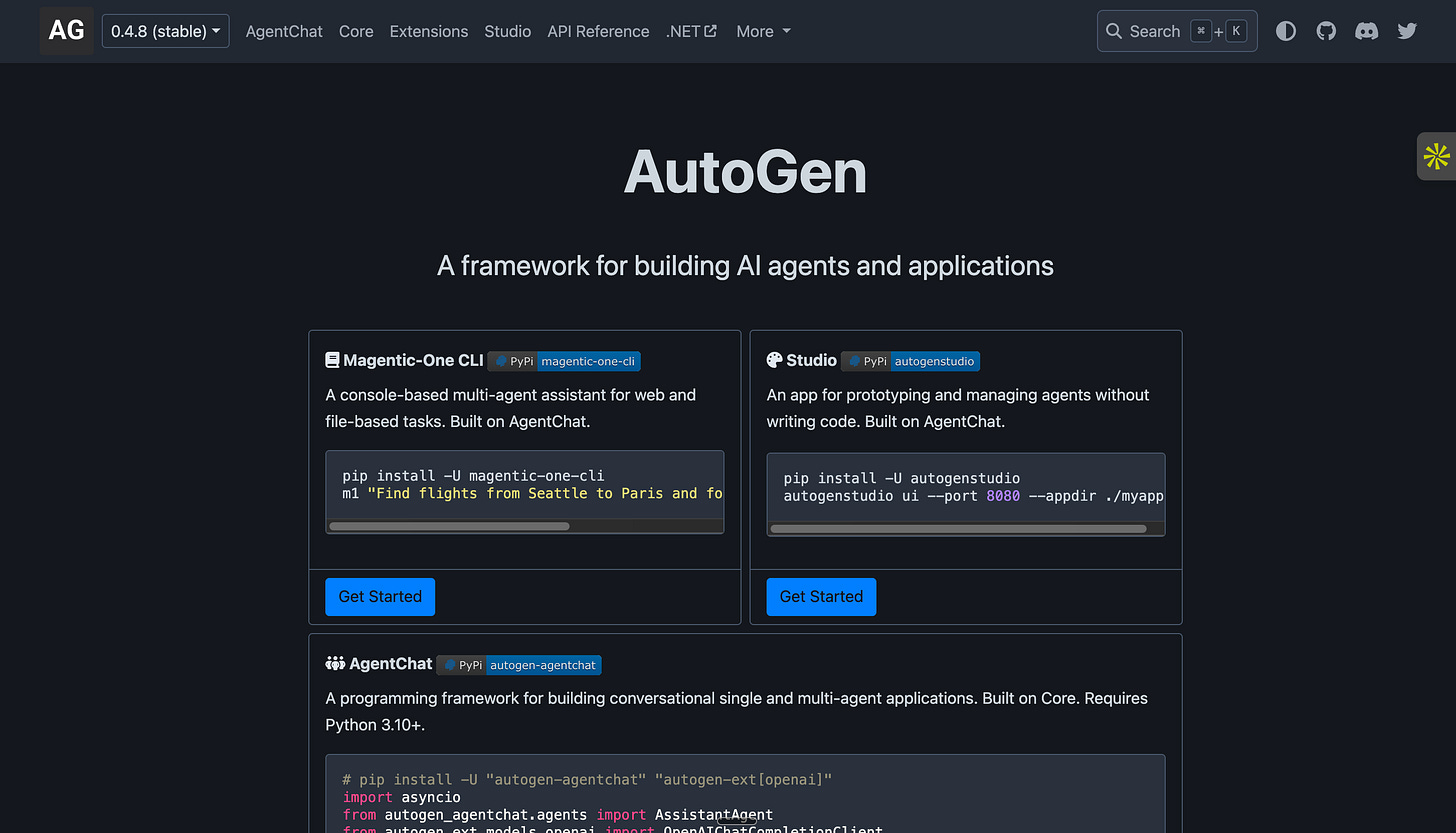This screenshot has width=1456, height=833.
Task: Toggle the light/dark theme switcher
Action: point(1286,31)
